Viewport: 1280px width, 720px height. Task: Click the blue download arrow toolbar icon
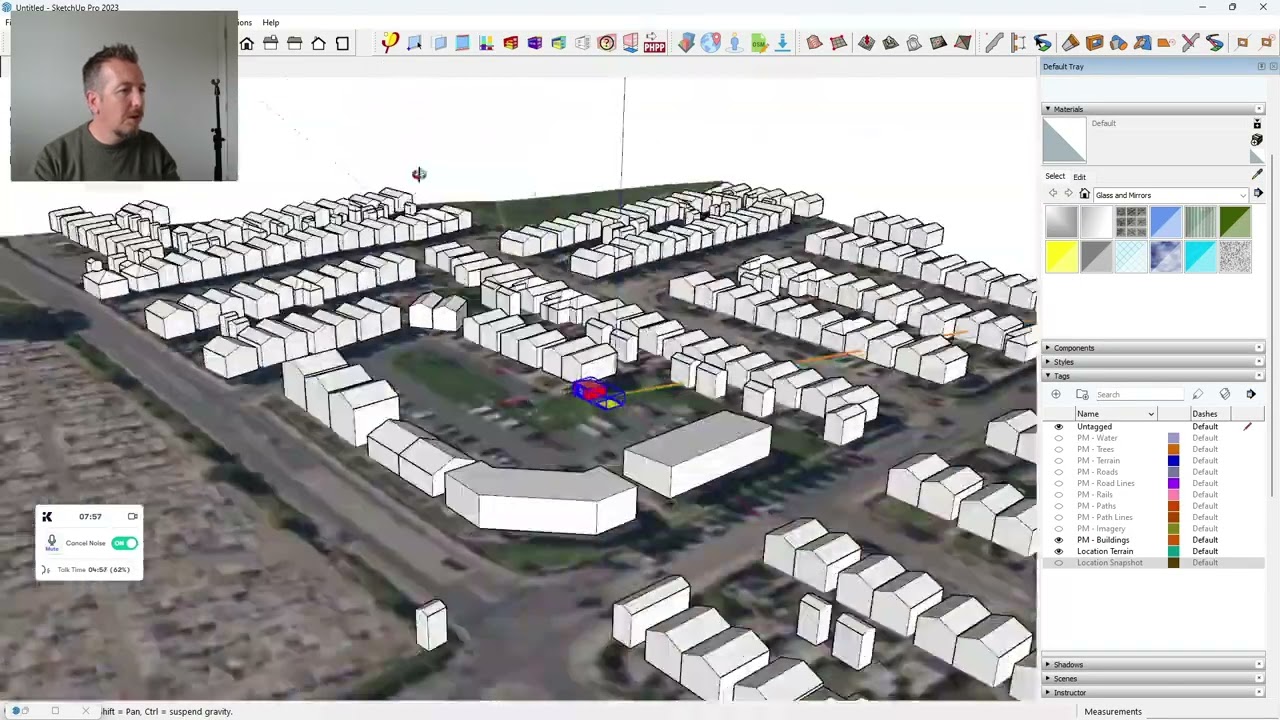tap(782, 43)
